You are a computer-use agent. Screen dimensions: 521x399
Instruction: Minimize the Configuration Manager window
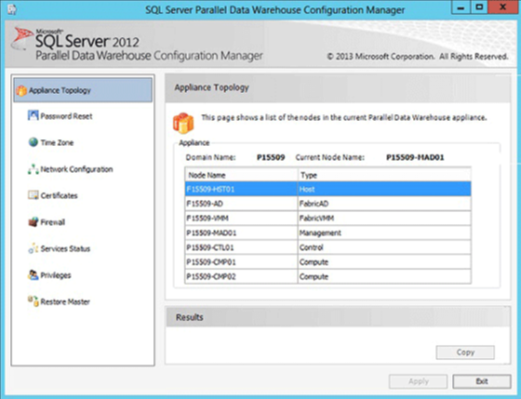coord(461,8)
